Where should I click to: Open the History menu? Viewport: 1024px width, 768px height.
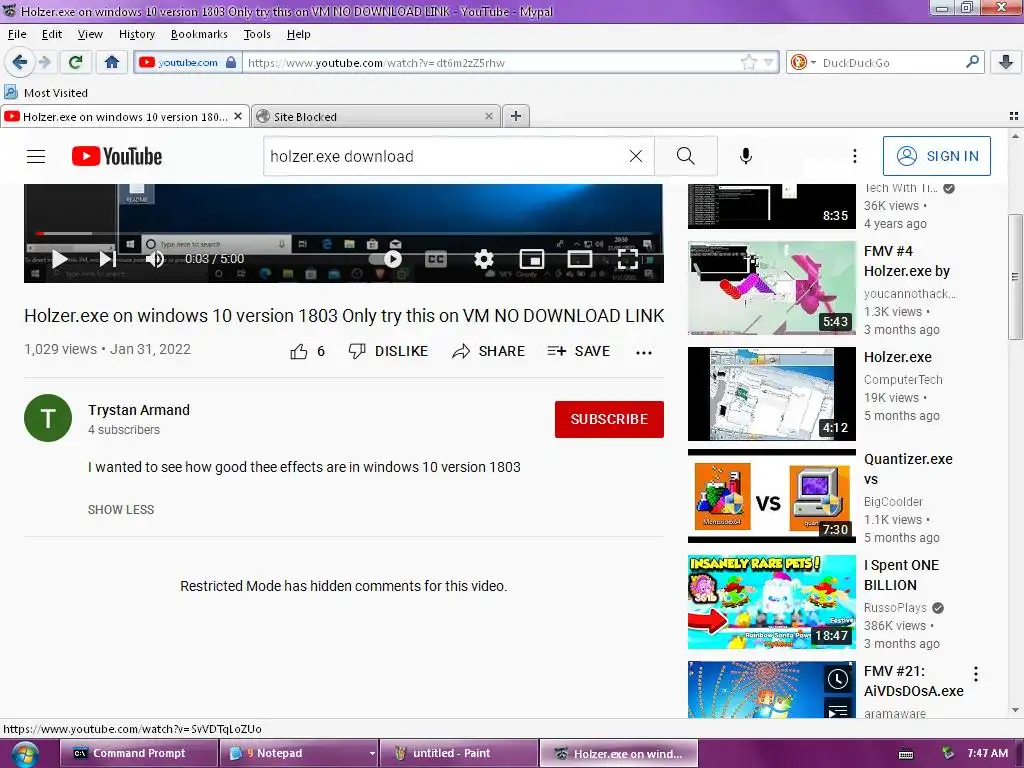(x=136, y=34)
